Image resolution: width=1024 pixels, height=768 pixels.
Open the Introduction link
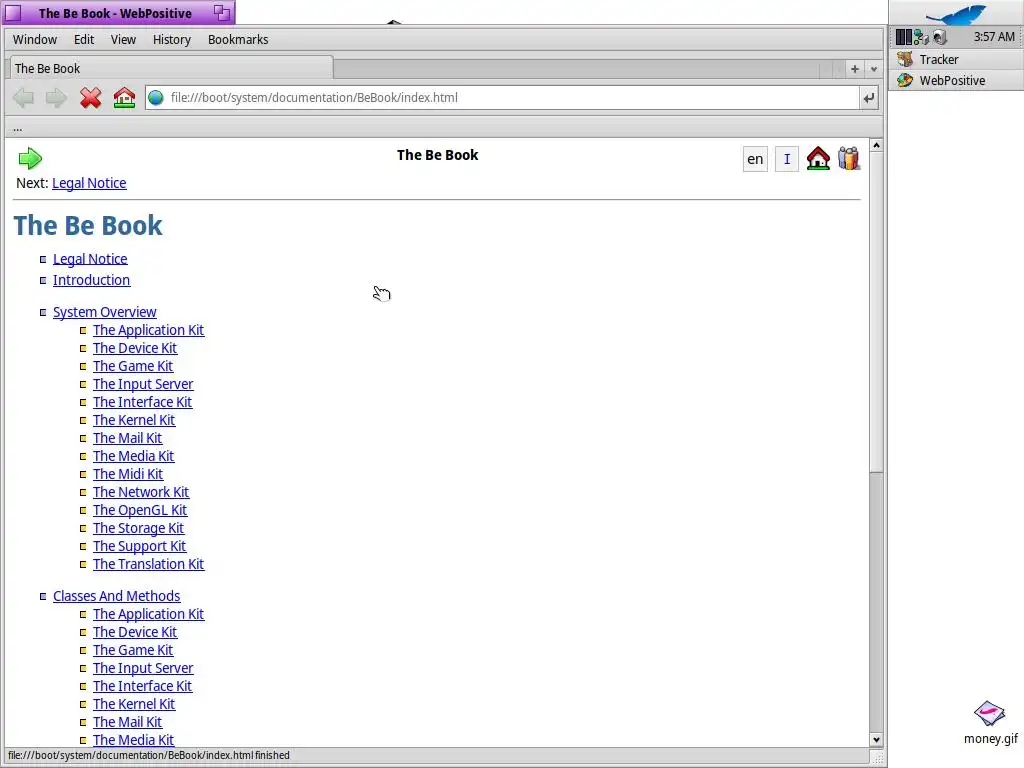[x=91, y=280]
